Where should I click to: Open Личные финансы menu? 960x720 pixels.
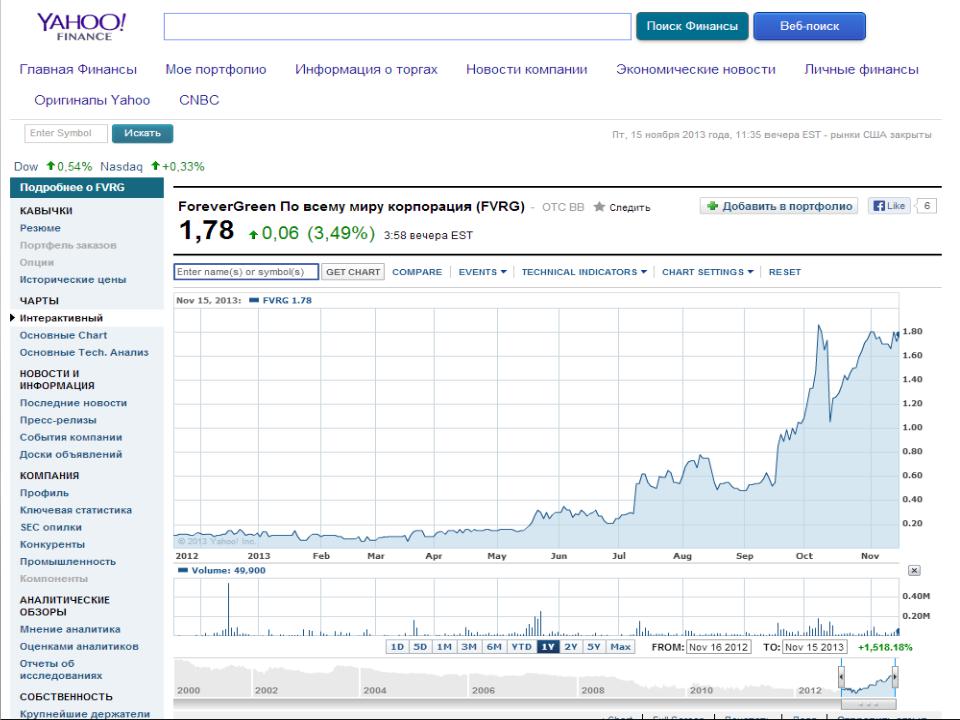(861, 69)
